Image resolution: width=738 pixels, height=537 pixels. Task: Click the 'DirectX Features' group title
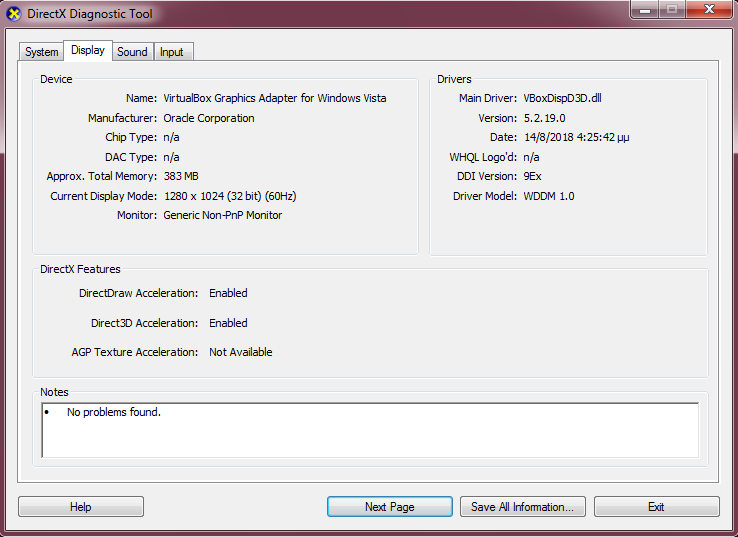[80, 269]
